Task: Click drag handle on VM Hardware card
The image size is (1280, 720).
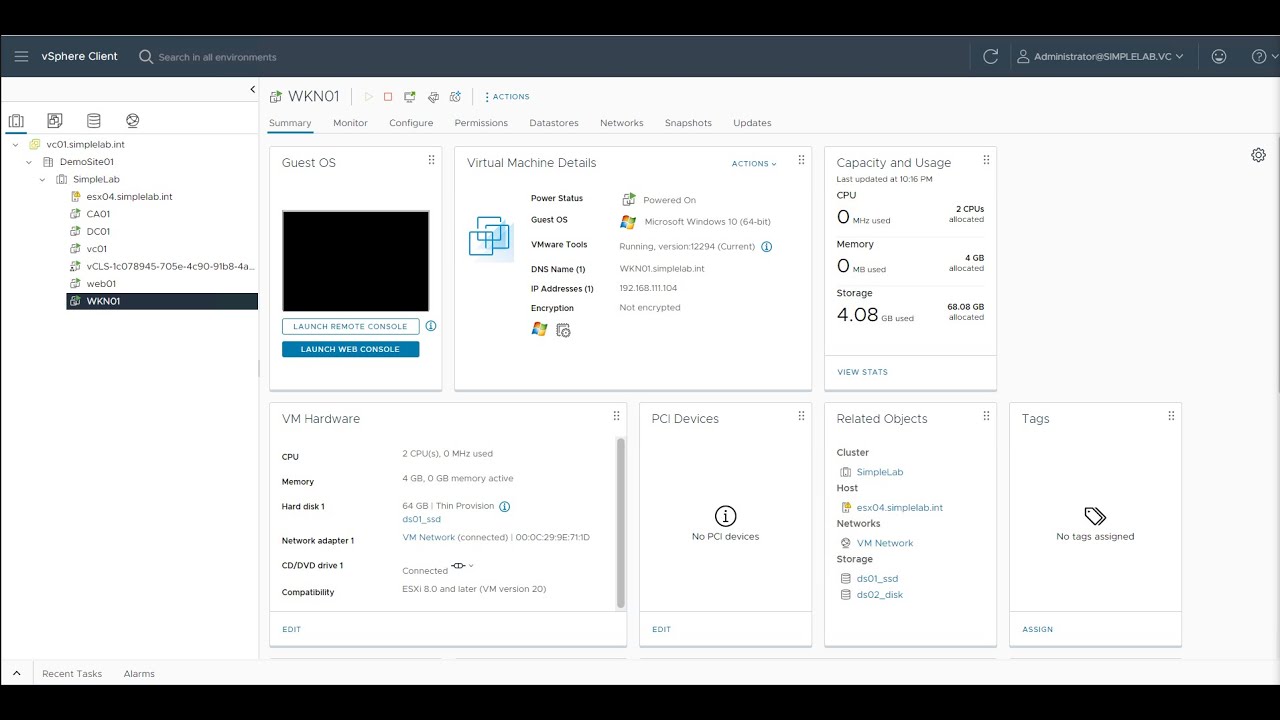Action: (616, 416)
